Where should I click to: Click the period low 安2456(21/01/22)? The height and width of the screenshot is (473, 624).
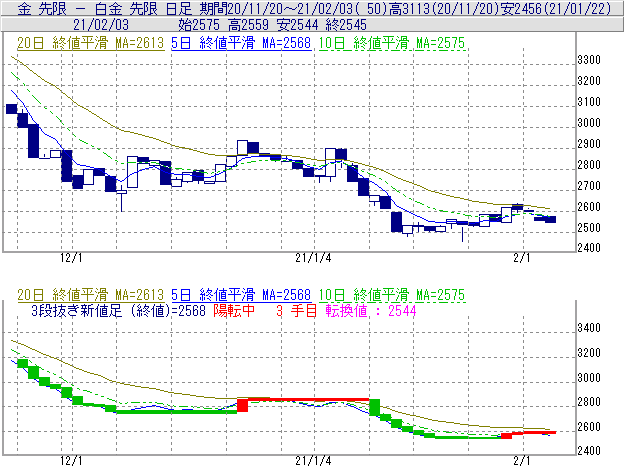(x=556, y=8)
